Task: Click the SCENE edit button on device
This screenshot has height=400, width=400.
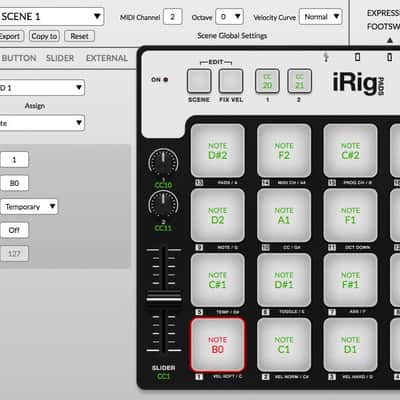Action: 199,81
